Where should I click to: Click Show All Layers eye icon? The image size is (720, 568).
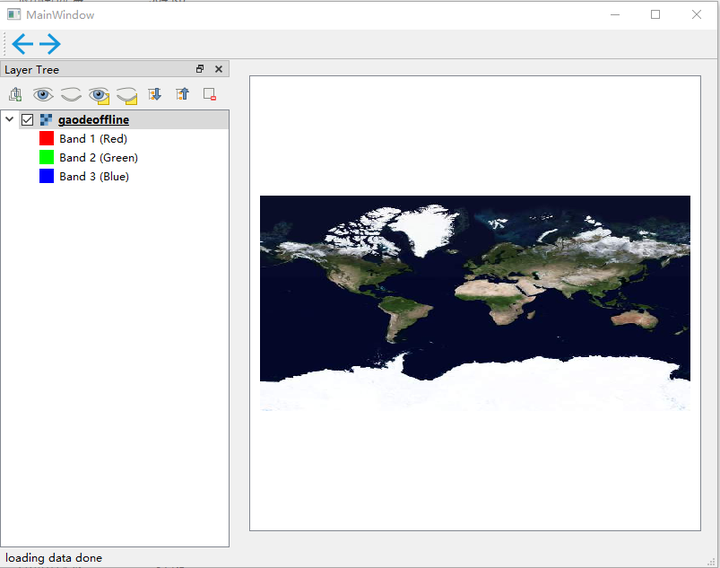click(43, 95)
